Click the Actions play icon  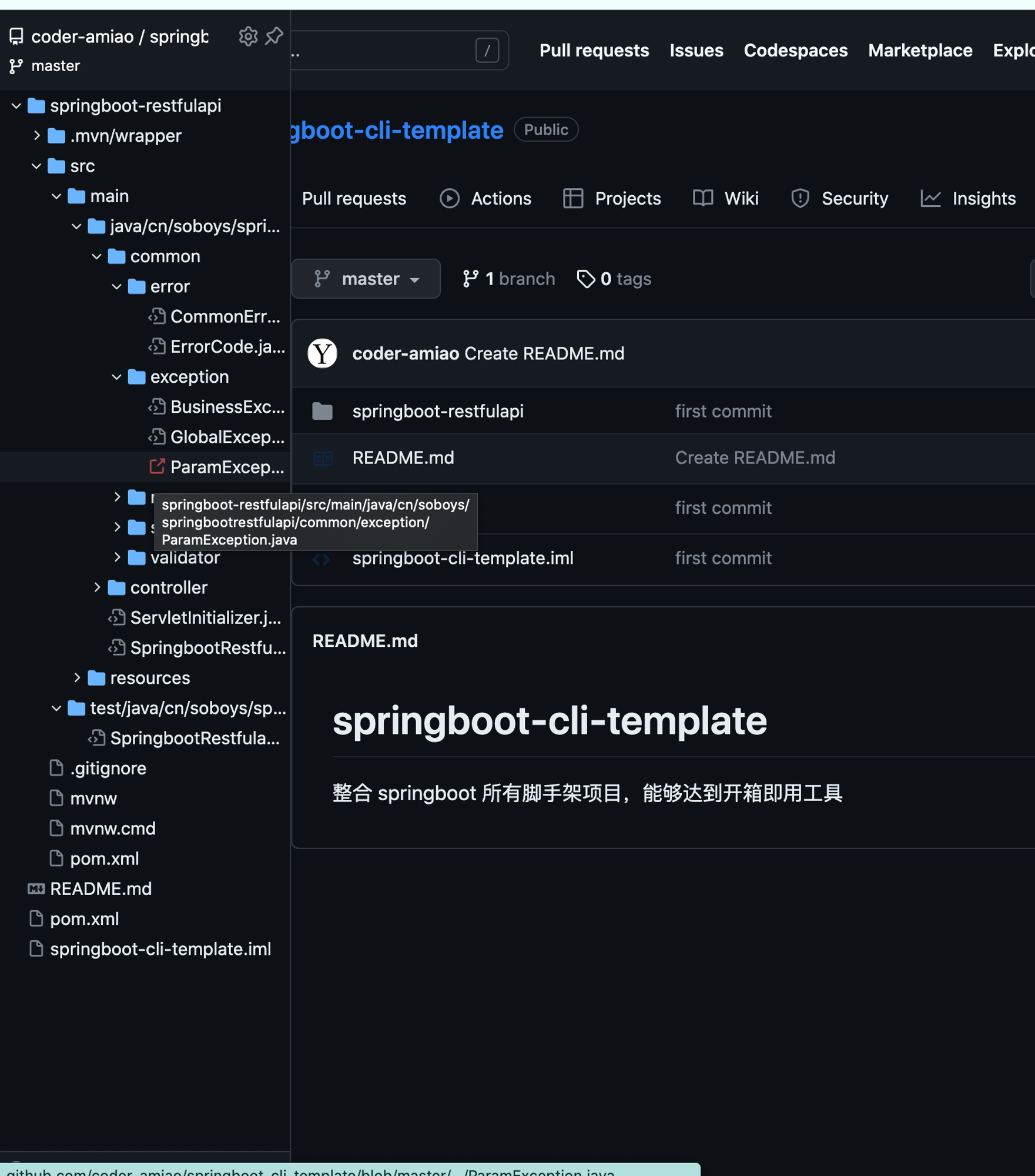450,199
